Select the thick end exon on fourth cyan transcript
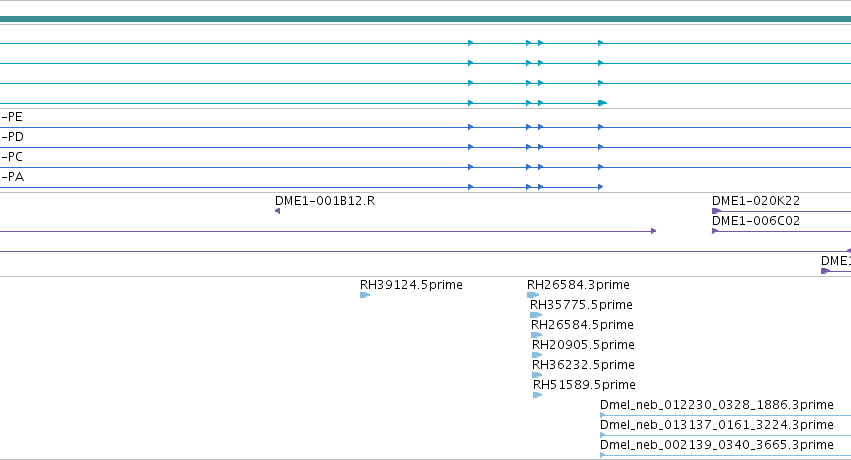Image resolution: width=851 pixels, height=460 pixels. pyautogui.click(x=602, y=103)
